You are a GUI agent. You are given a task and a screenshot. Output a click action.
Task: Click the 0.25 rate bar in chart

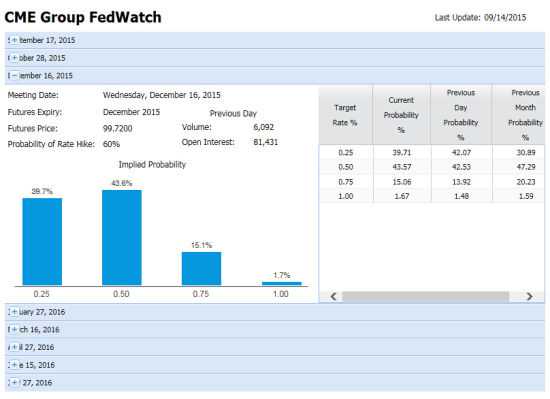coord(42,242)
